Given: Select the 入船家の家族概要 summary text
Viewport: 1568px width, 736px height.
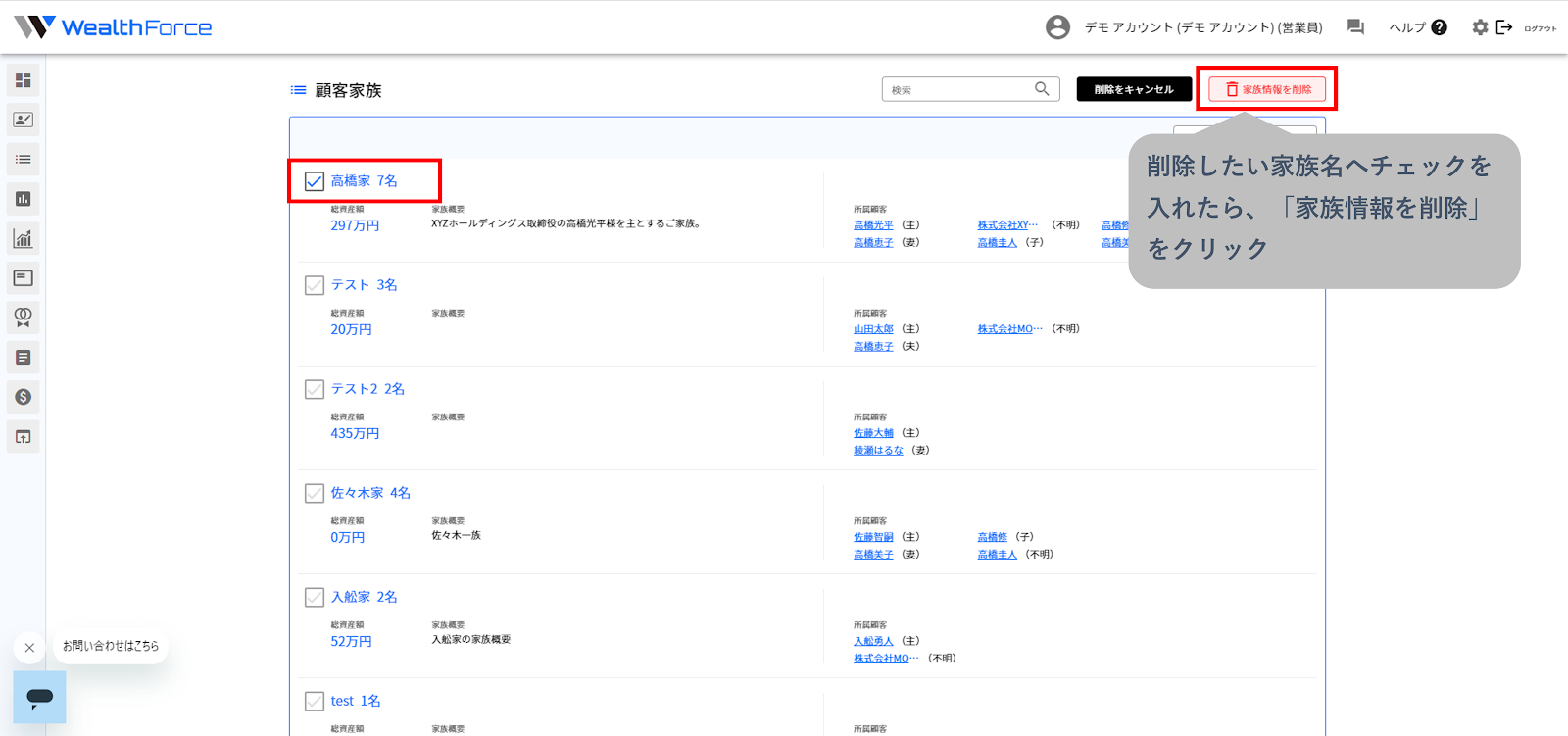Looking at the screenshot, I should (x=471, y=639).
